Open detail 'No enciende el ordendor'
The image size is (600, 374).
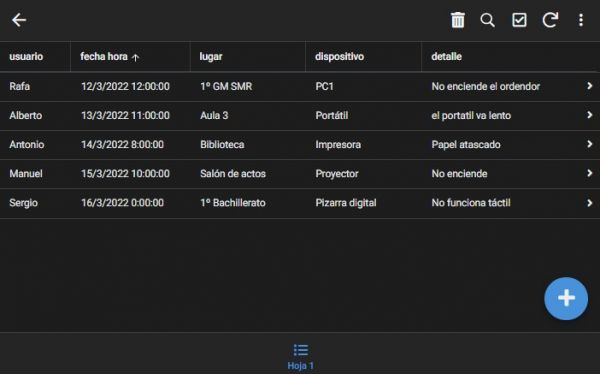(486, 87)
